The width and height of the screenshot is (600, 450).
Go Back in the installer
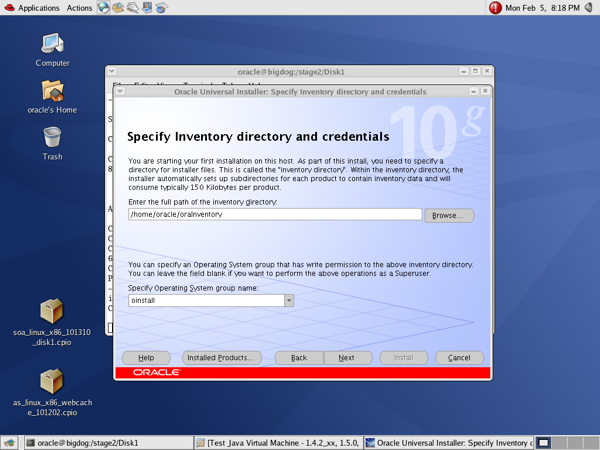299,358
